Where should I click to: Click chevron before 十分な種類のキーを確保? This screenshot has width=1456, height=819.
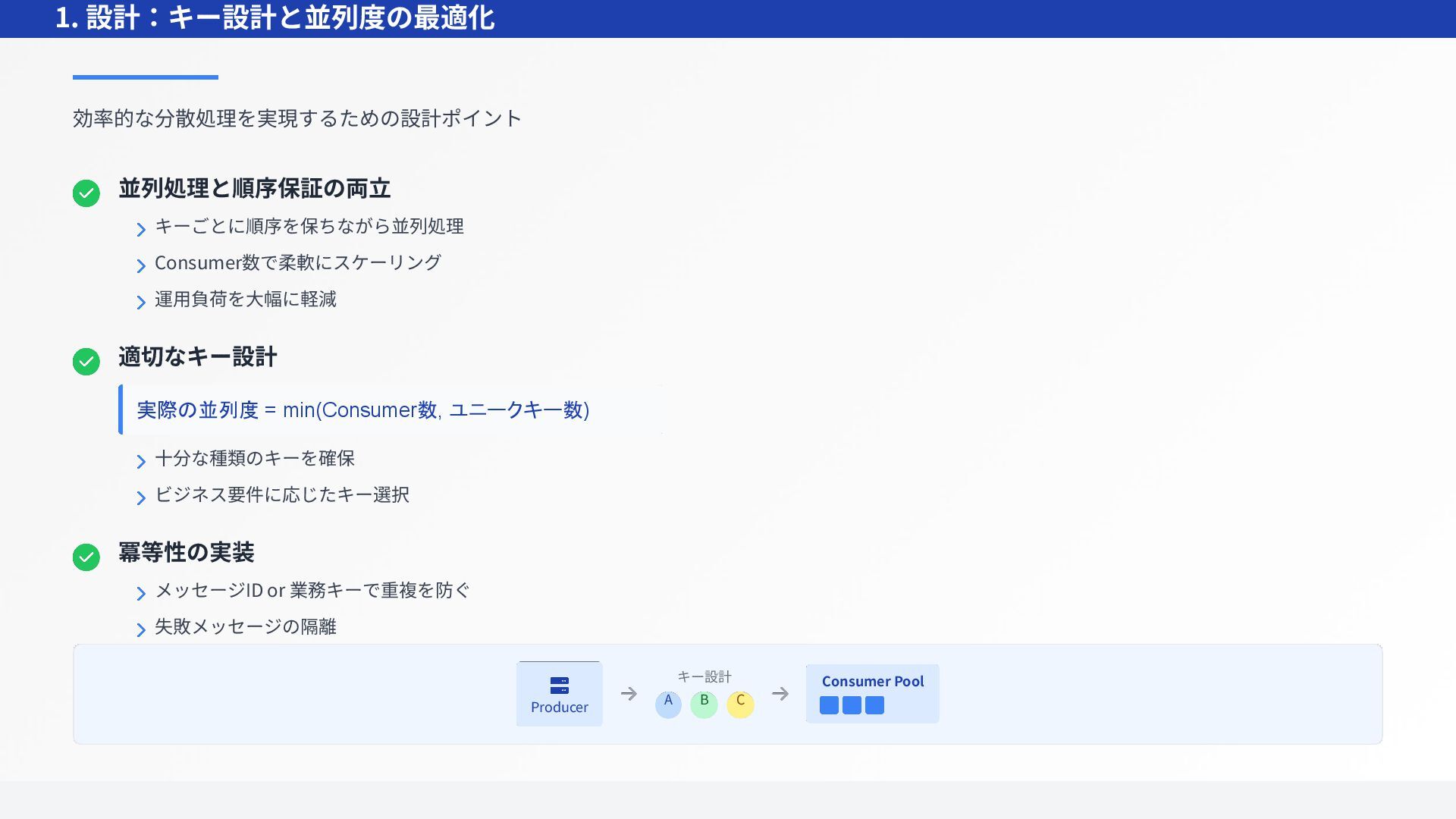tap(141, 461)
